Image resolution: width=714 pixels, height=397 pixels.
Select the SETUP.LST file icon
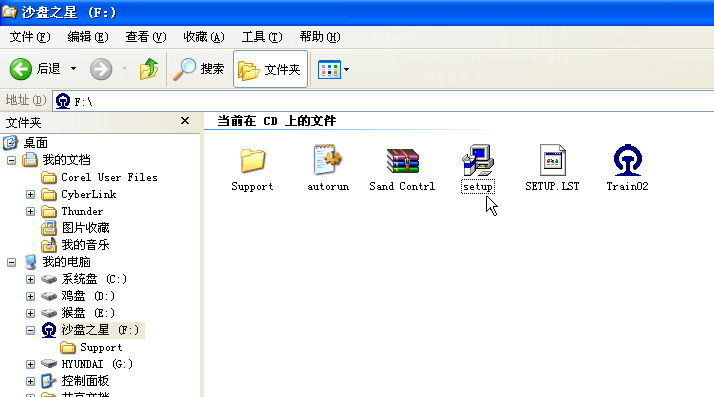pyautogui.click(x=552, y=160)
